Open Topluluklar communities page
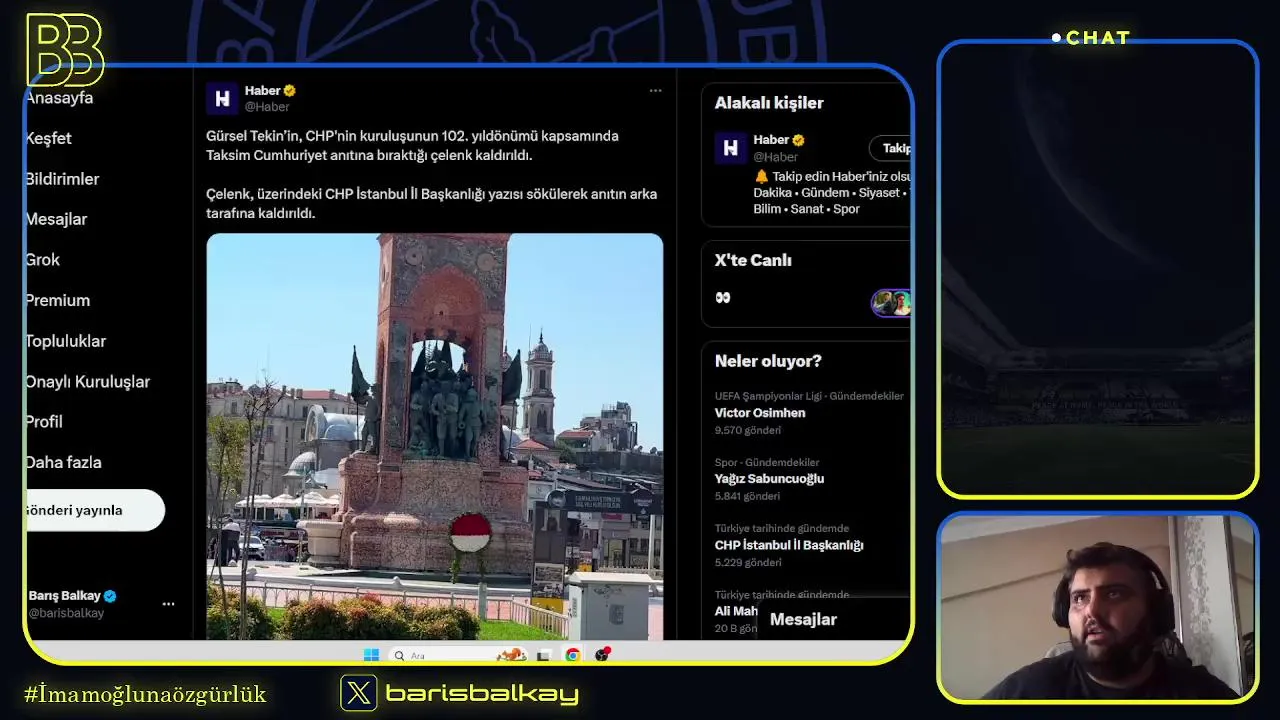 click(x=66, y=341)
